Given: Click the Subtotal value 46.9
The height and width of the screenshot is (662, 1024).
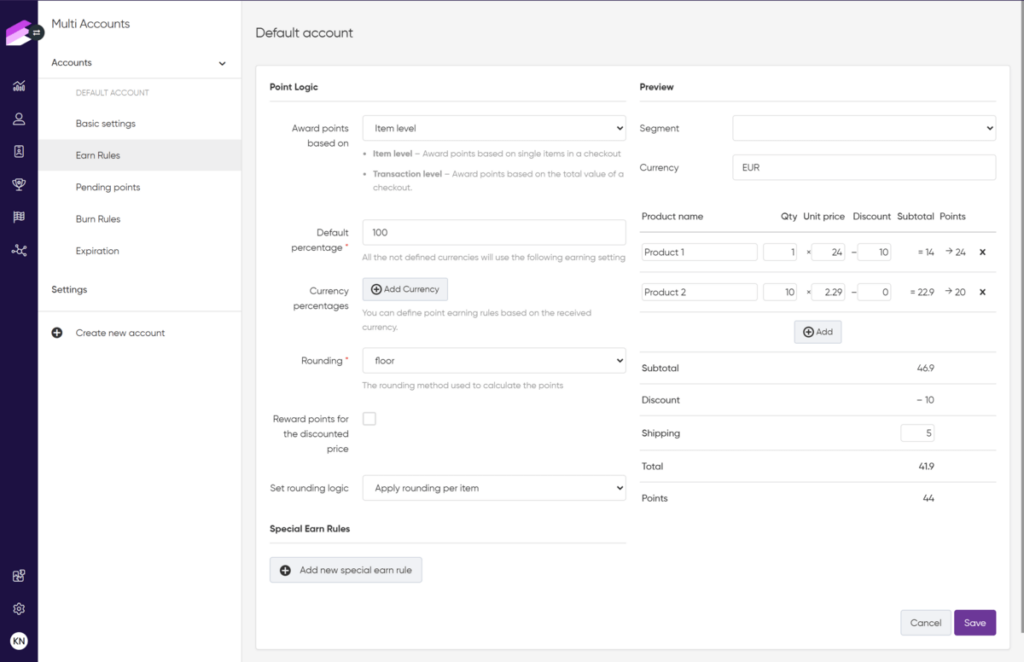Looking at the screenshot, I should (x=925, y=368).
